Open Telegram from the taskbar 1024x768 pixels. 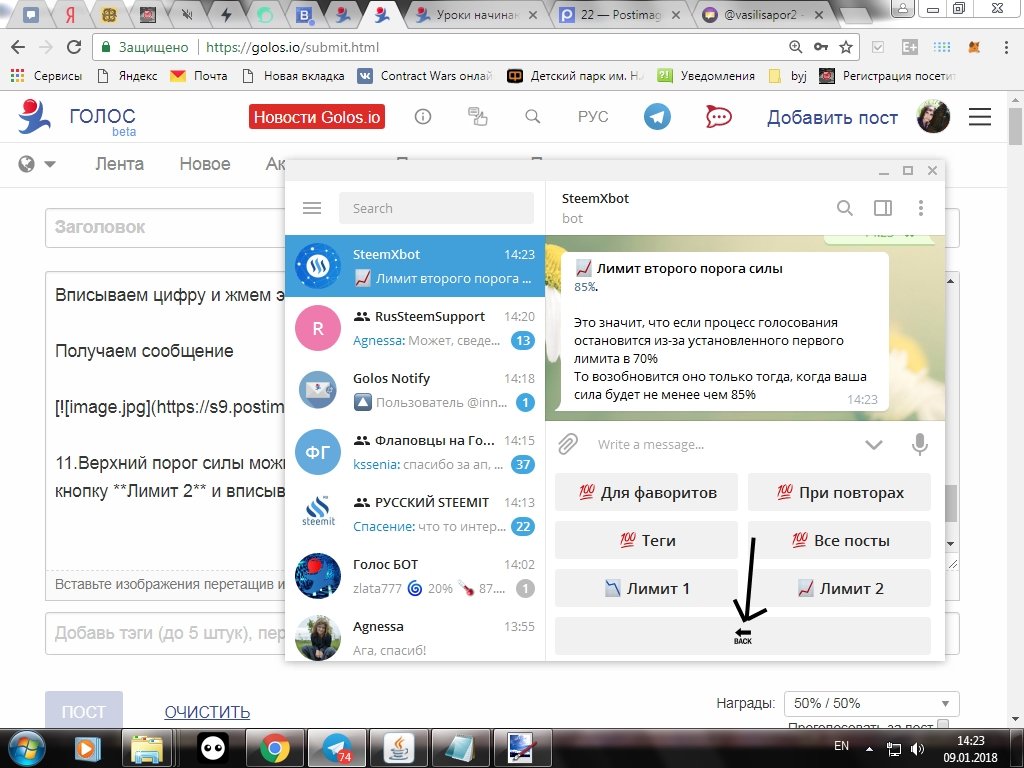338,748
